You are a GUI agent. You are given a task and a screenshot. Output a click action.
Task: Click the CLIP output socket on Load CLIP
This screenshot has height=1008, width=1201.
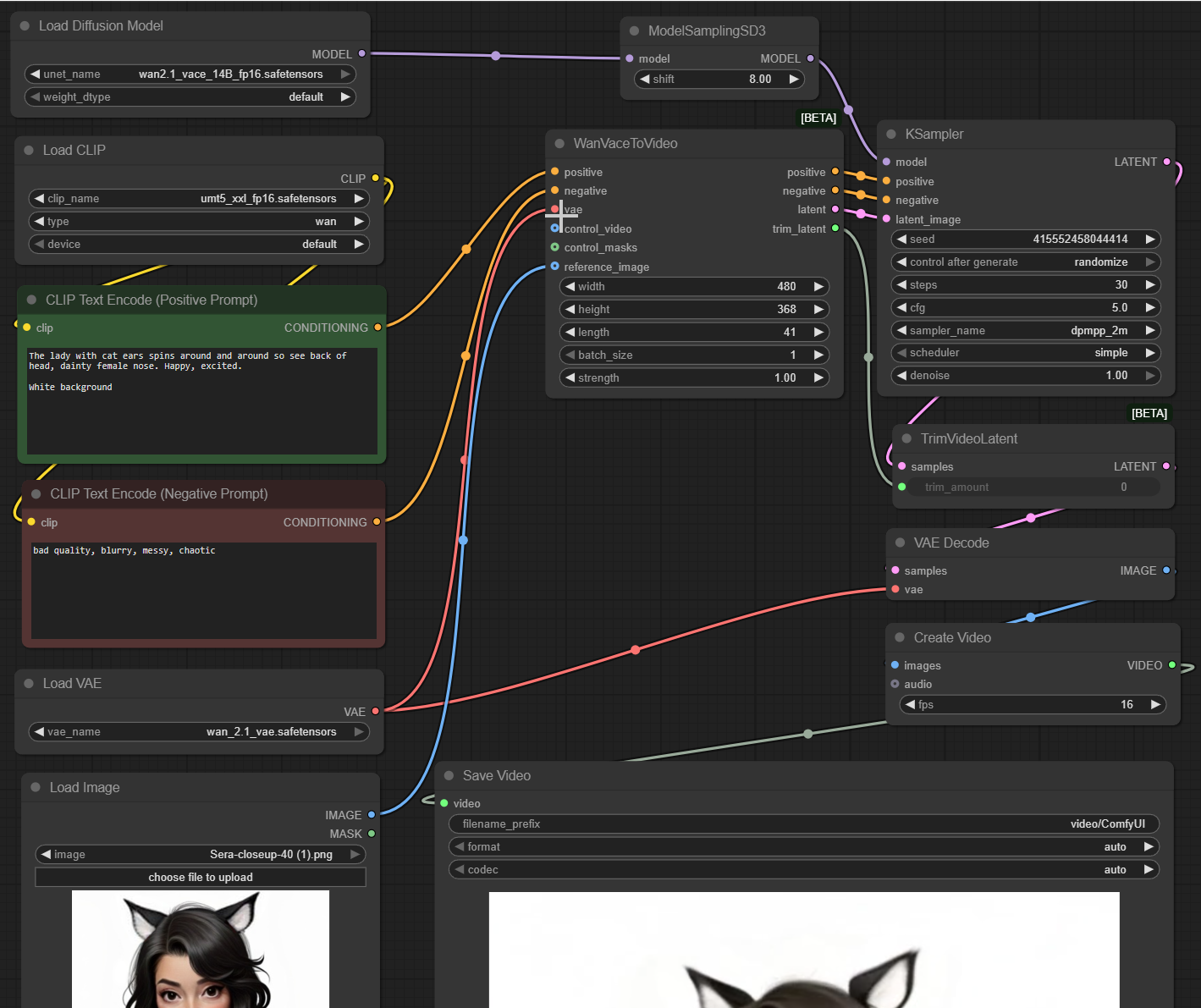(x=375, y=179)
